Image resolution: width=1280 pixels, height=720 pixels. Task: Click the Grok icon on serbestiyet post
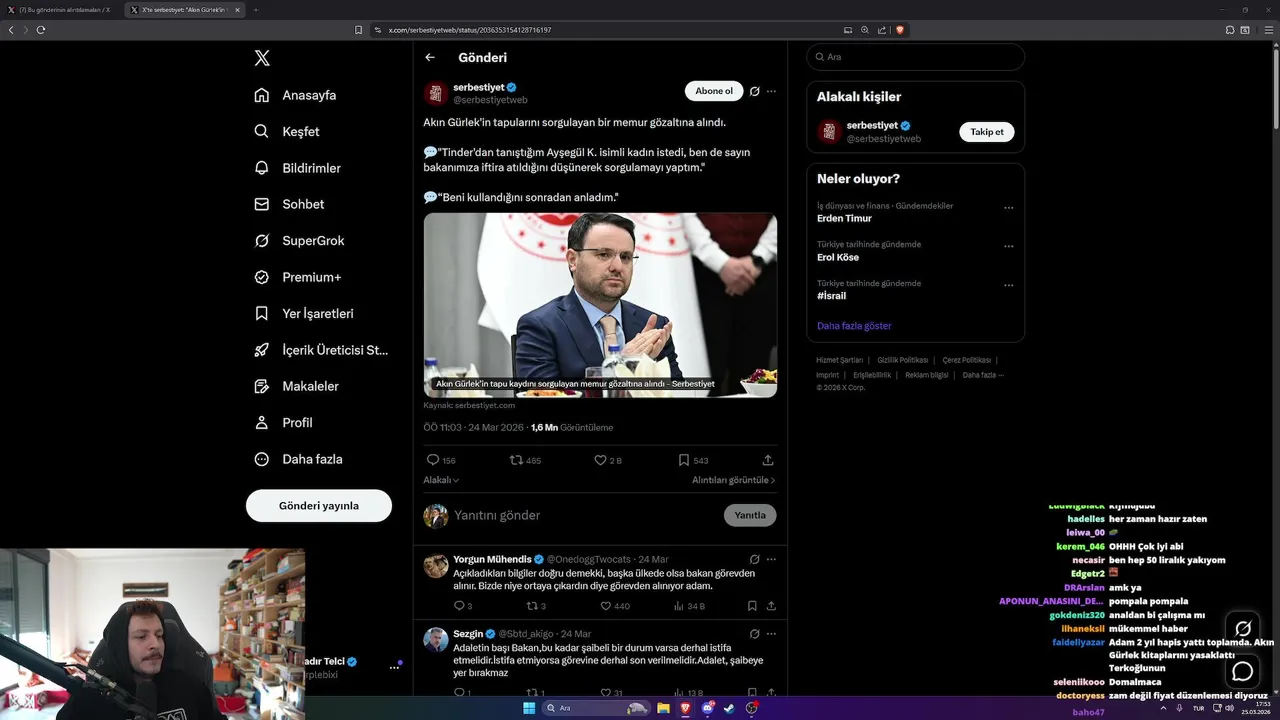click(x=755, y=91)
